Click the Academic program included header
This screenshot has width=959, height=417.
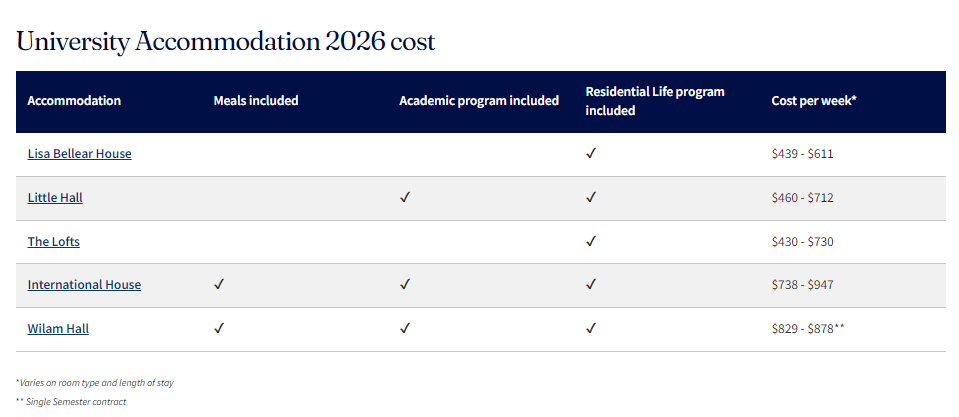coord(478,101)
